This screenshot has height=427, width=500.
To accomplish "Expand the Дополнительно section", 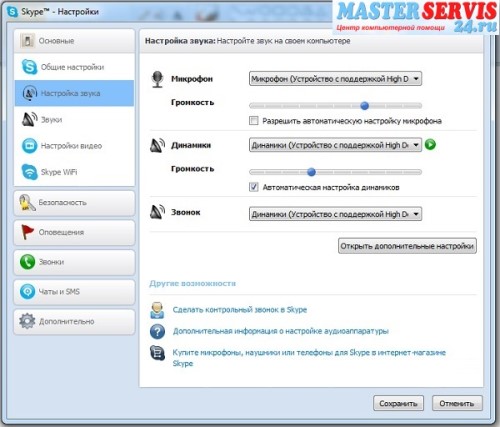I will (x=74, y=321).
